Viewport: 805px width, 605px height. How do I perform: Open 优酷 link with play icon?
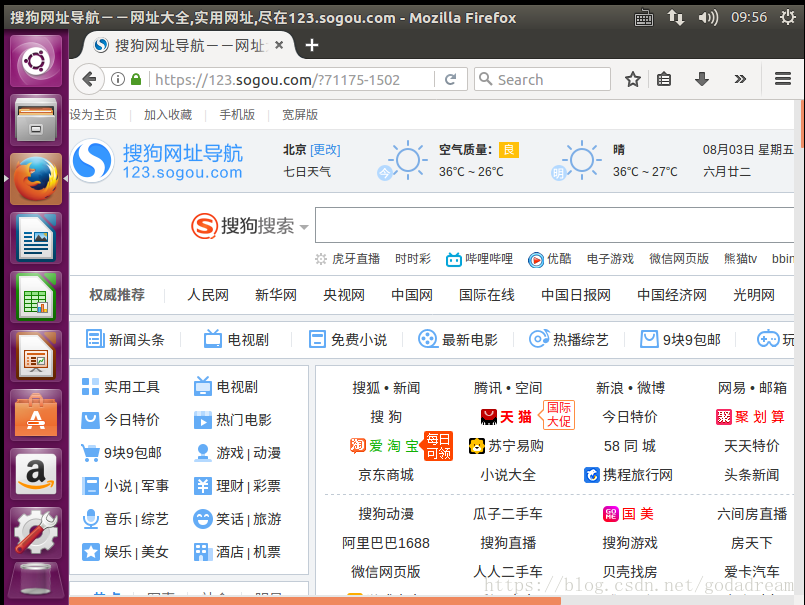point(550,259)
